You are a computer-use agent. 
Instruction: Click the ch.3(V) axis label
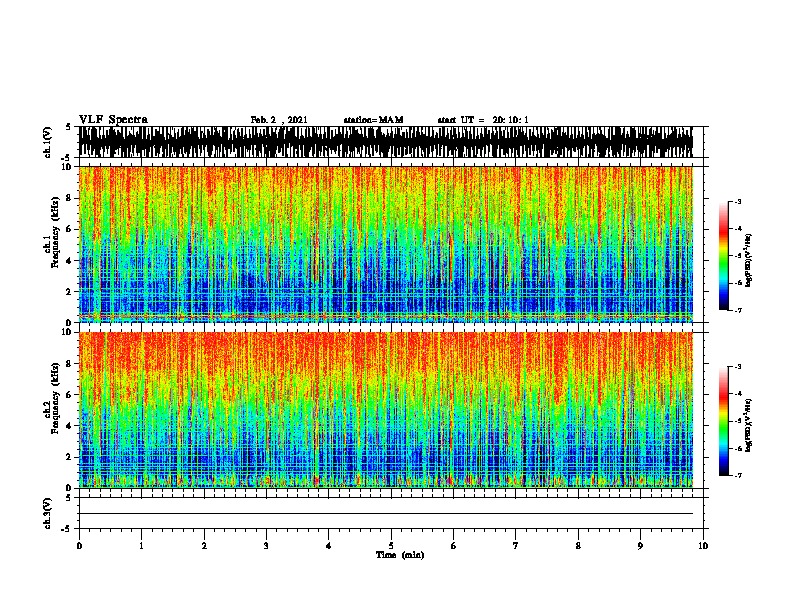pyautogui.click(x=47, y=513)
